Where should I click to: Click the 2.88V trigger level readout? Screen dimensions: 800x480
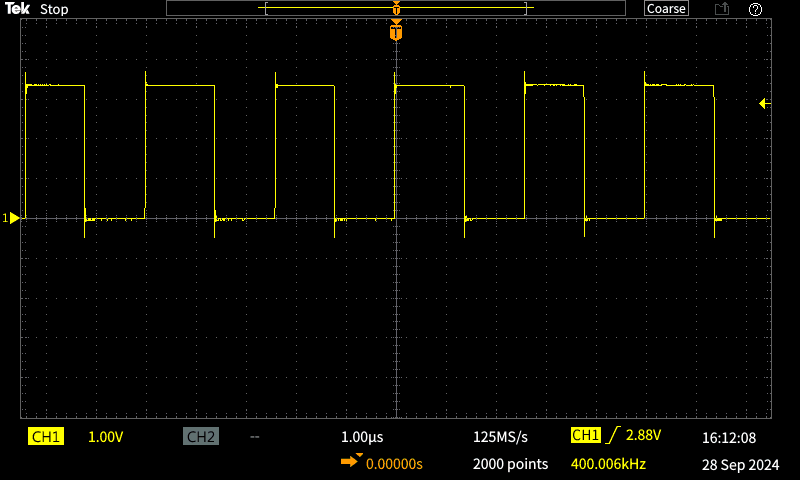pyautogui.click(x=643, y=435)
